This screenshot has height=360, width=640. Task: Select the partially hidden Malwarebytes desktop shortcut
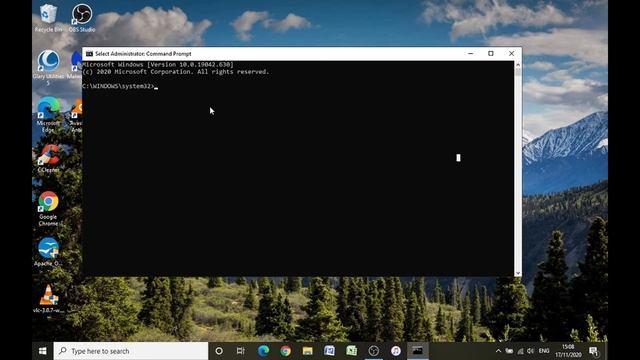(76, 65)
